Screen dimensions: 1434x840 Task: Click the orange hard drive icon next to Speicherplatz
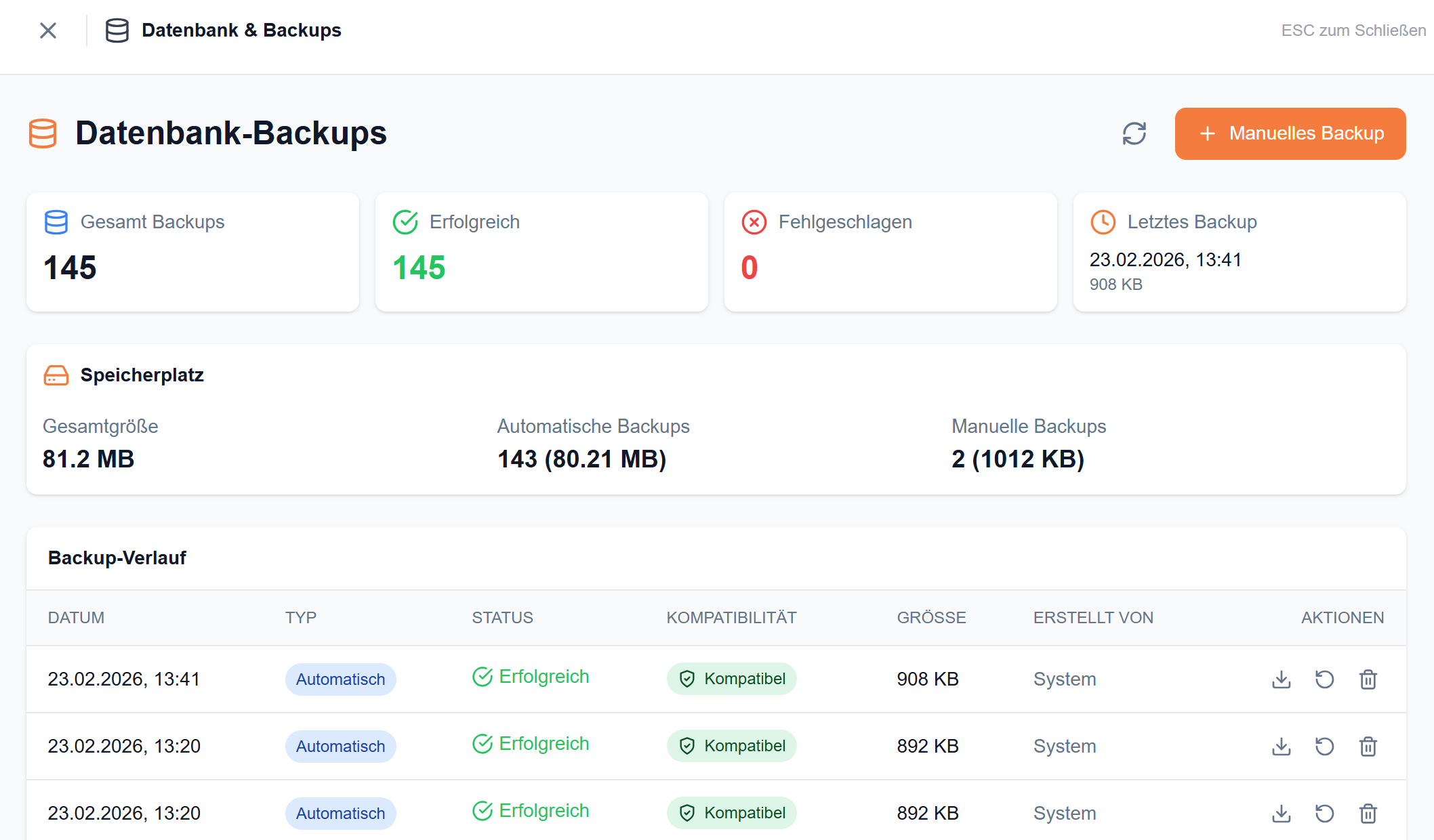[56, 375]
